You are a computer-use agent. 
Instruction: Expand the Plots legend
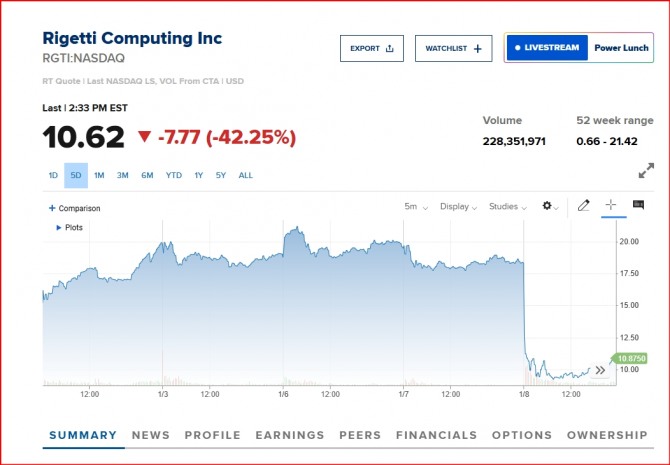70,228
